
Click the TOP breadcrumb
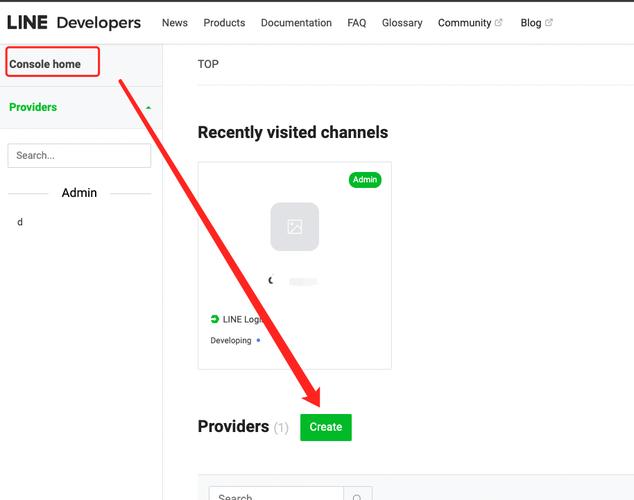click(x=208, y=64)
